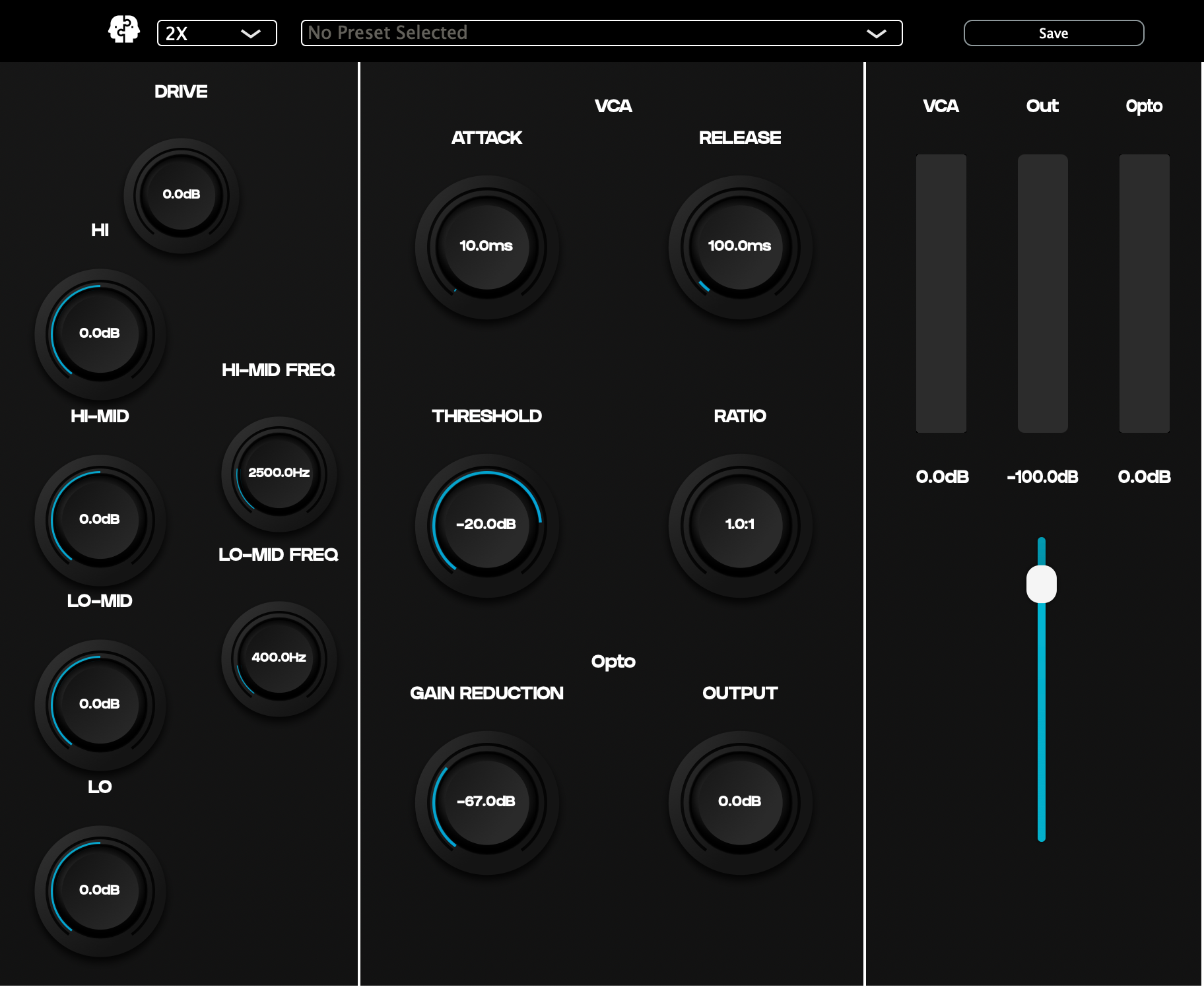Click the ATTACK label
Viewport: 1204px width, 987px height.
click(486, 138)
